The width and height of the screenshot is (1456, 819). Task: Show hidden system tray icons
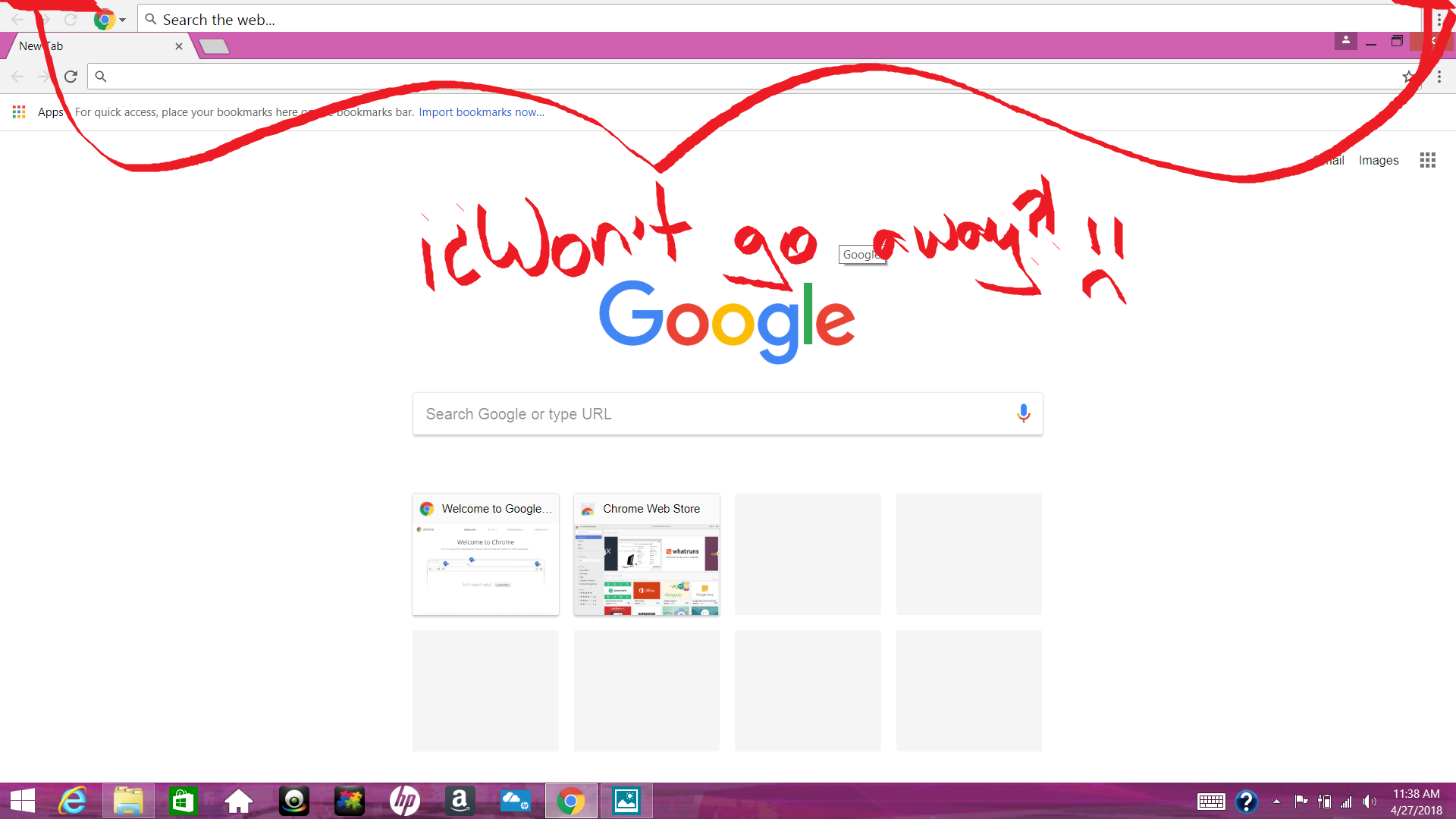point(1276,801)
